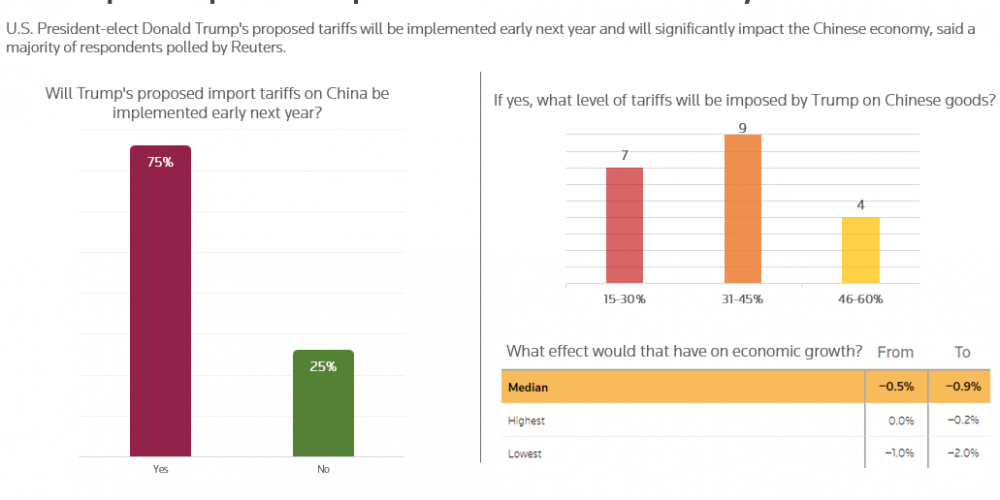Click the 31-45% axis label

pos(742,299)
